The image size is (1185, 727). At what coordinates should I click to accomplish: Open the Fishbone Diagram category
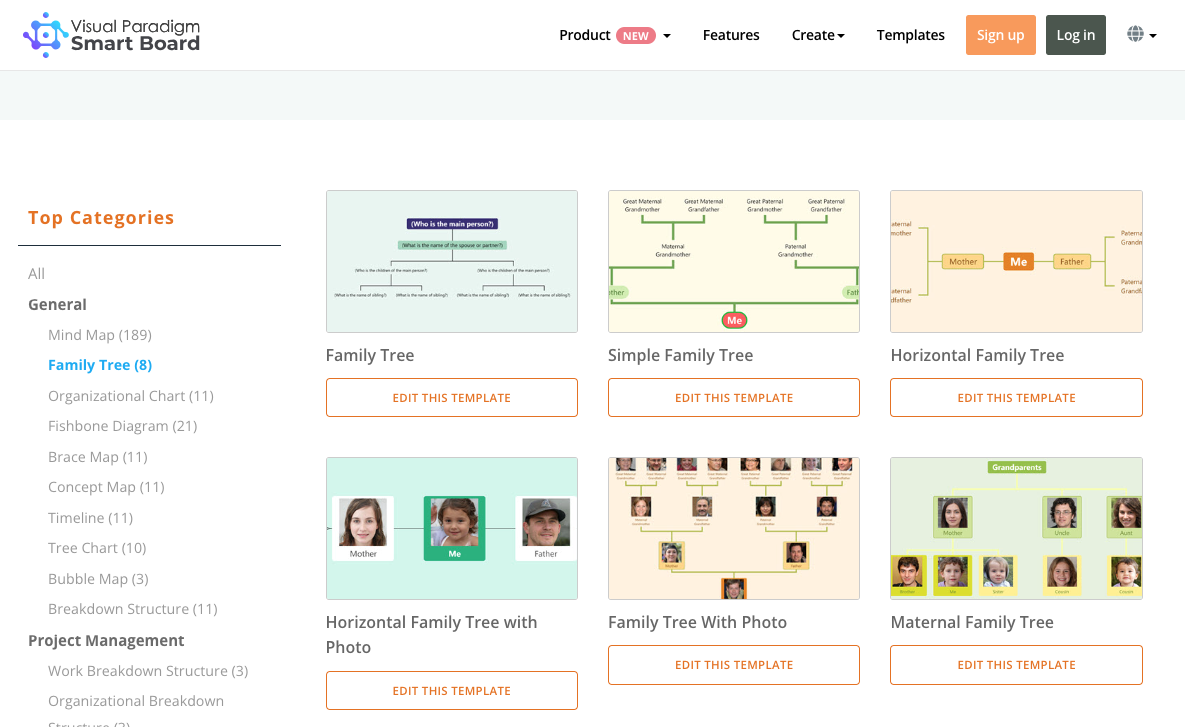[x=122, y=426]
